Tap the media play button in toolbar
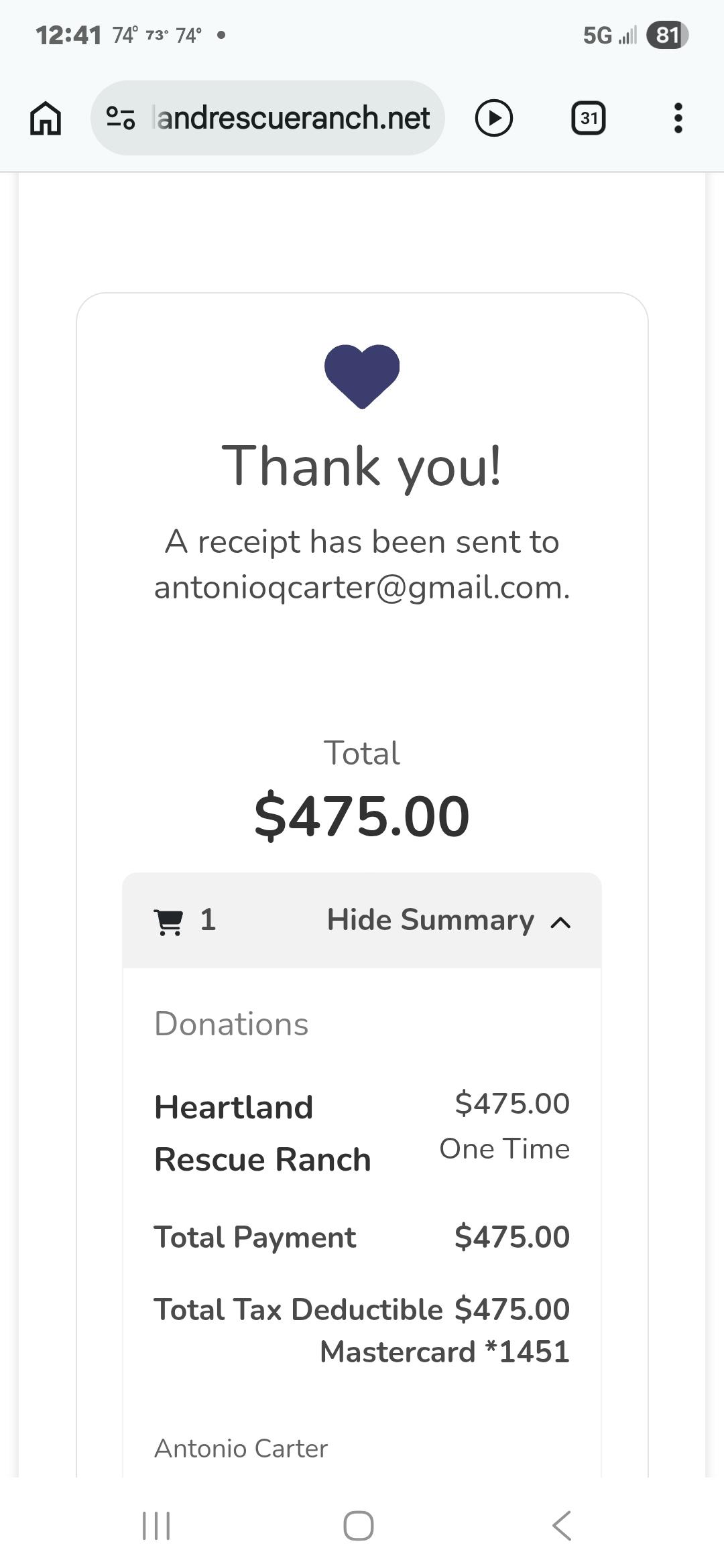Screen dimensions: 724x1568 [x=494, y=118]
